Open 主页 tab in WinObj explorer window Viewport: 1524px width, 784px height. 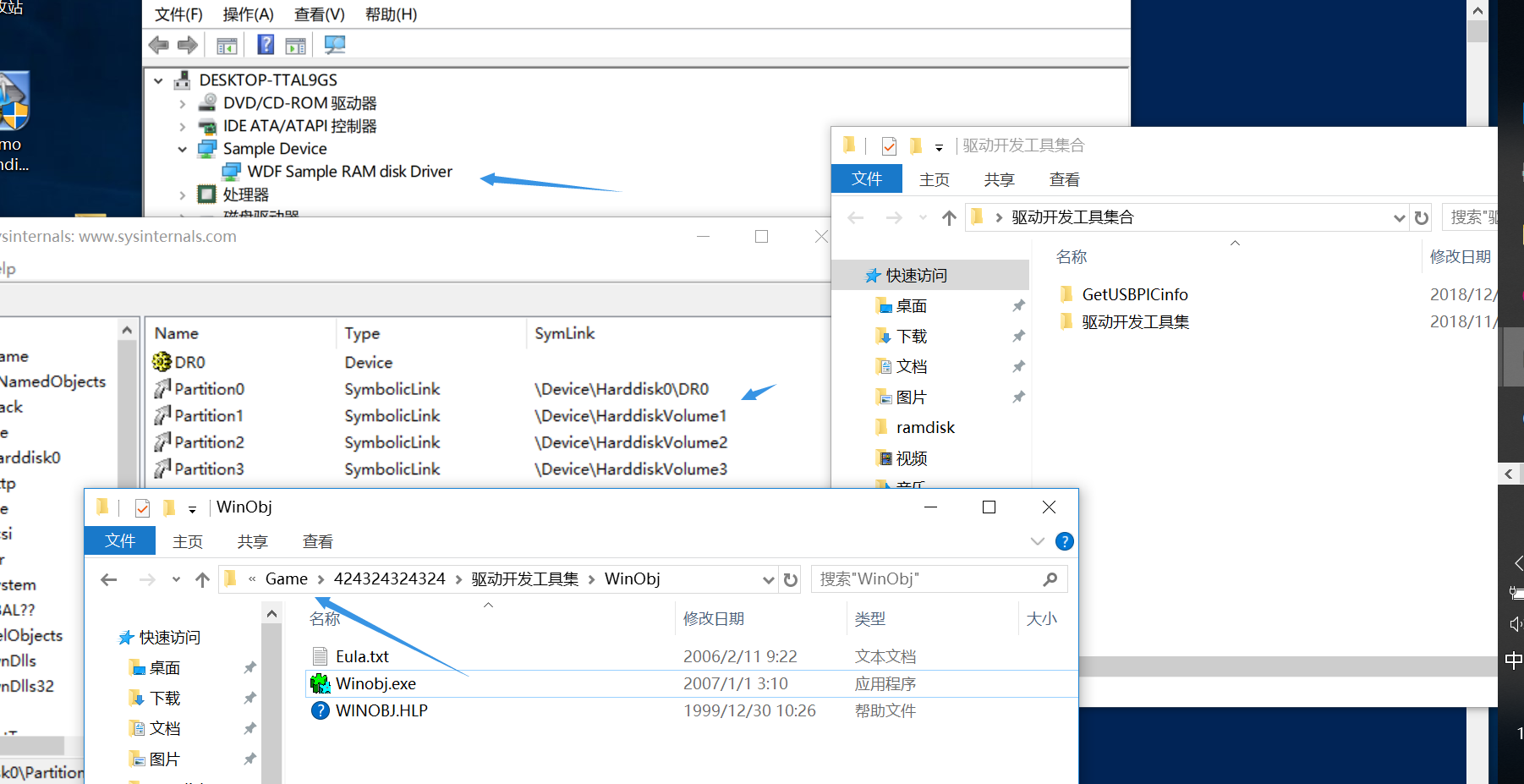coord(188,541)
